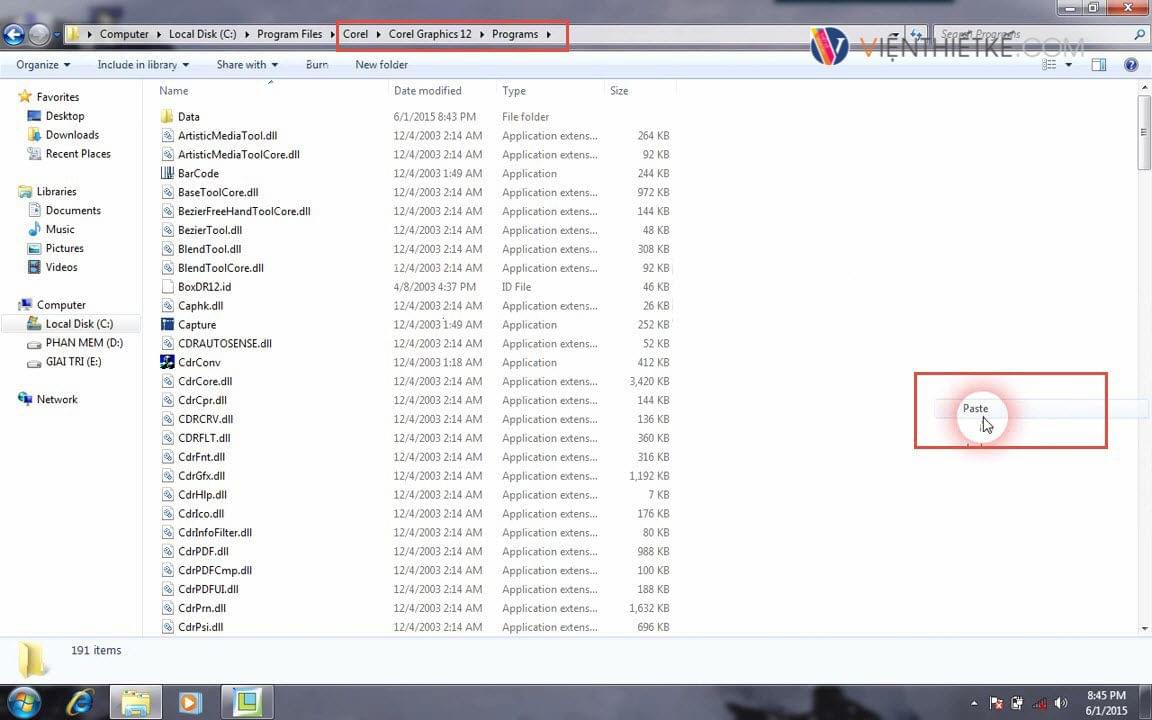Select the Capture application icon
The image size is (1152, 720).
pyautogui.click(x=167, y=324)
